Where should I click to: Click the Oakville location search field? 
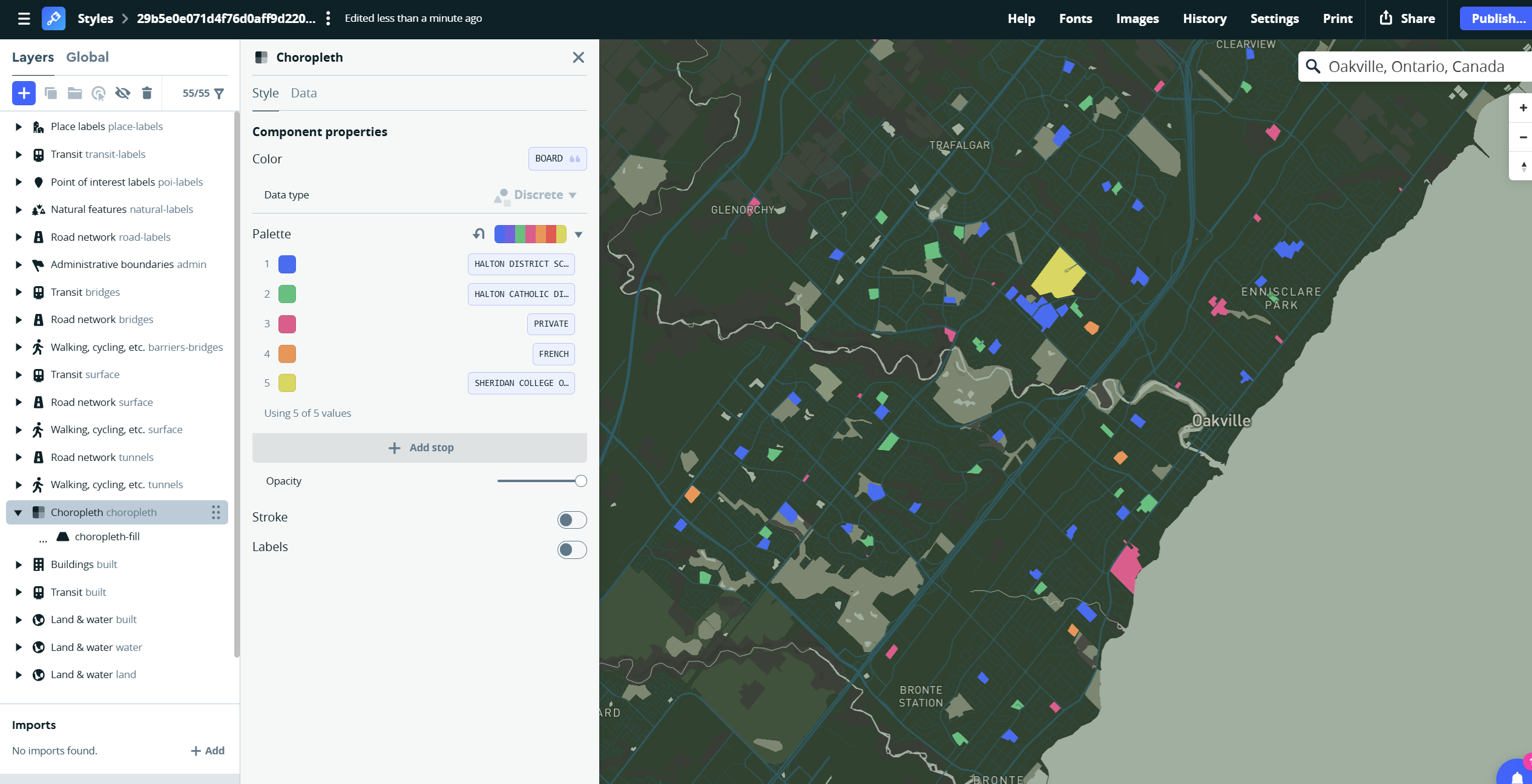(1416, 67)
